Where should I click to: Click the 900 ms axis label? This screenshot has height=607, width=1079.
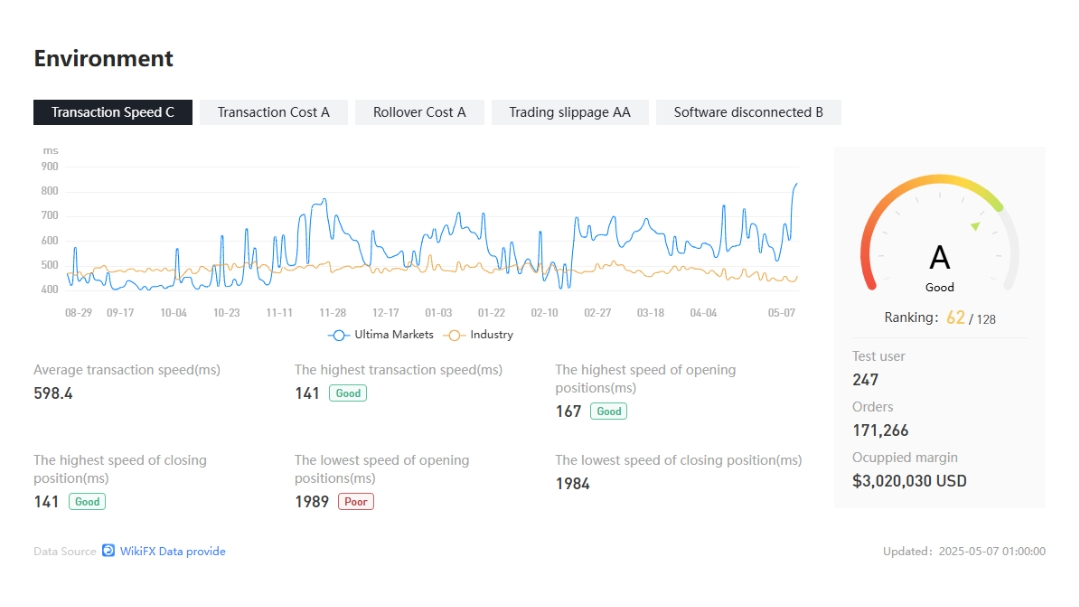50,167
